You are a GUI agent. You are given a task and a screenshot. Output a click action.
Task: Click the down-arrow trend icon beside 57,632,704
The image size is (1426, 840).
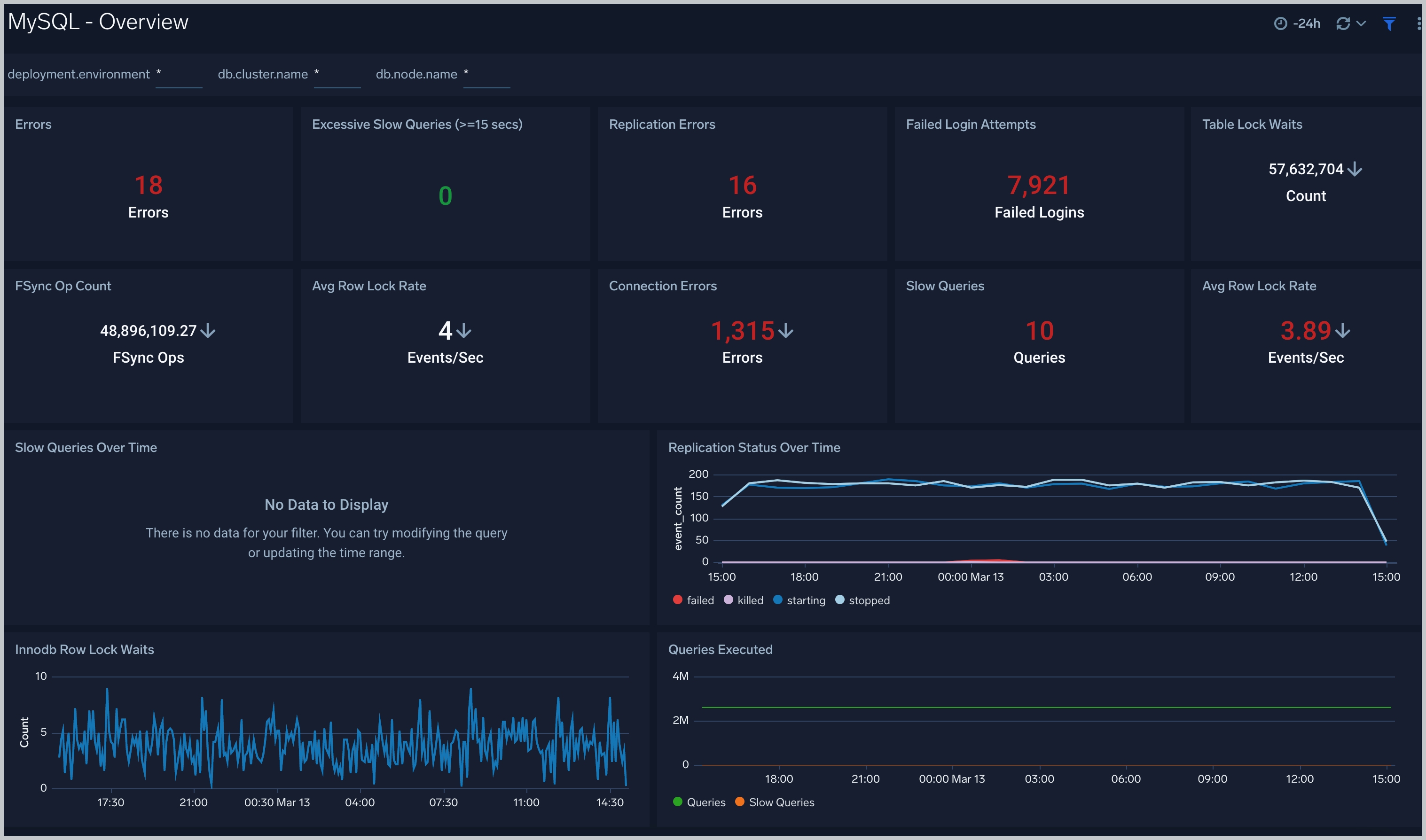[1355, 169]
